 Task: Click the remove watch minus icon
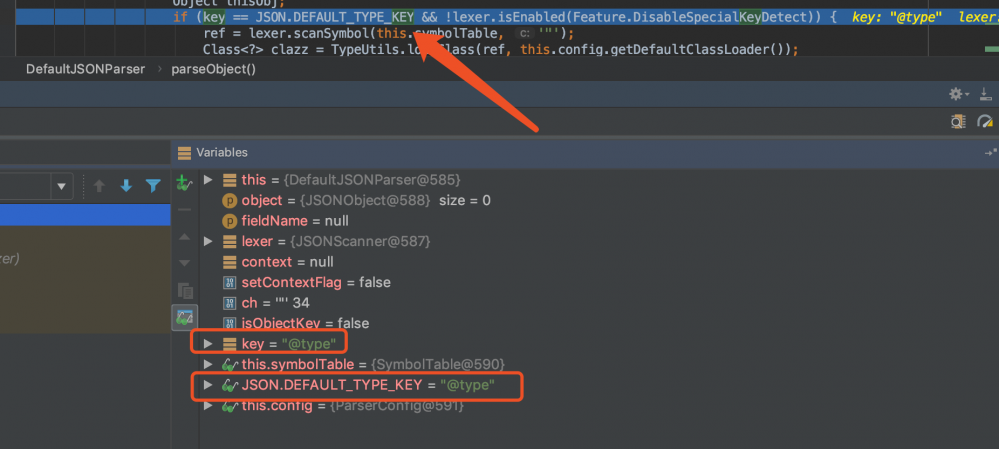[x=184, y=210]
